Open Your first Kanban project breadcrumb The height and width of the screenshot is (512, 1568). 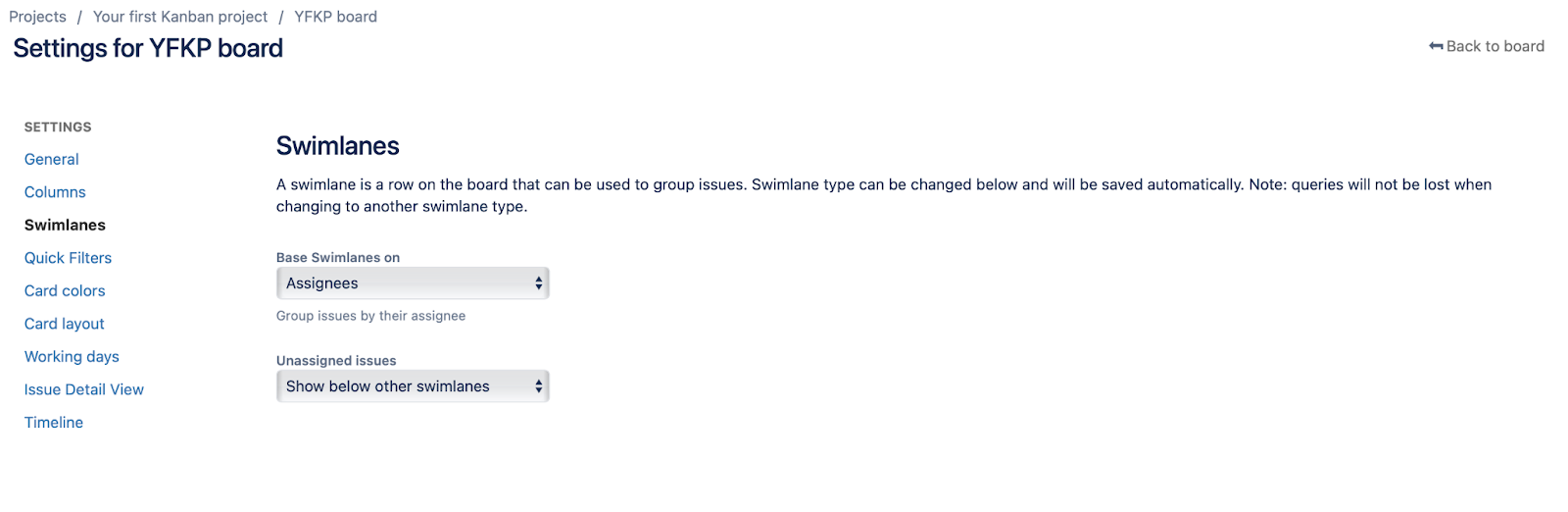[x=180, y=17]
